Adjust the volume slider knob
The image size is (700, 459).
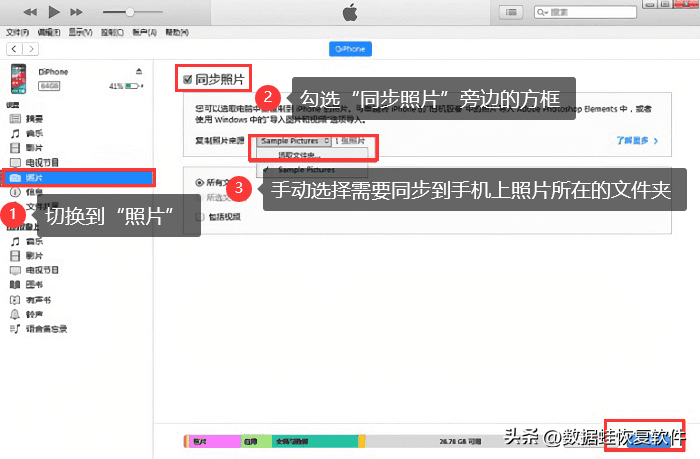[x=129, y=12]
